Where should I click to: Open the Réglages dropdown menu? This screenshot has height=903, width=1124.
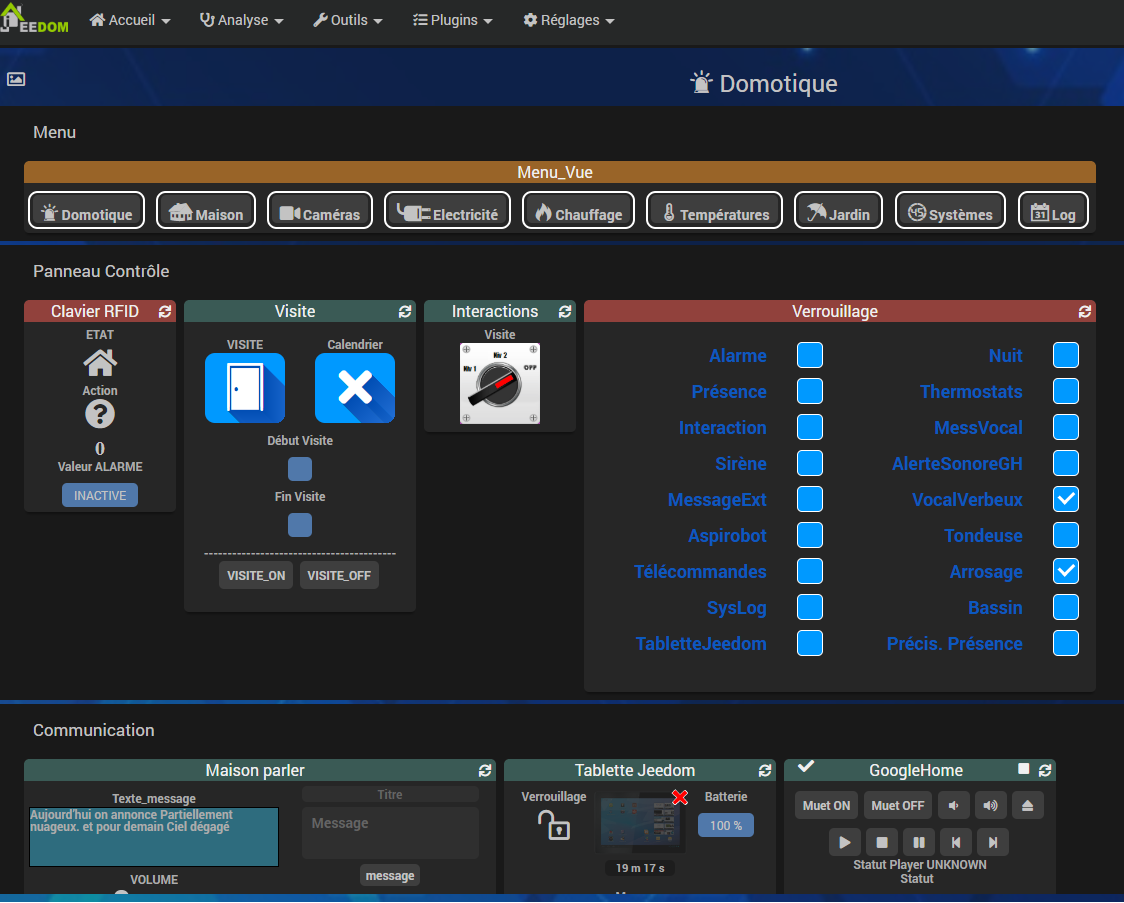pos(568,20)
